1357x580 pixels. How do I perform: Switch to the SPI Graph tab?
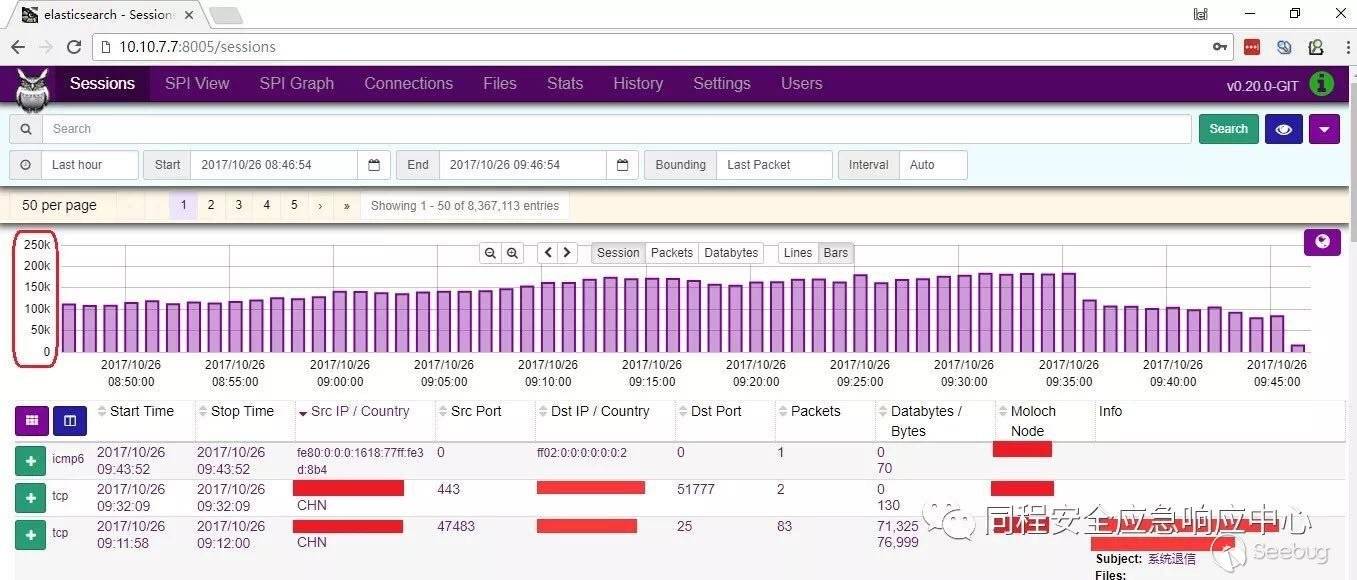click(296, 84)
